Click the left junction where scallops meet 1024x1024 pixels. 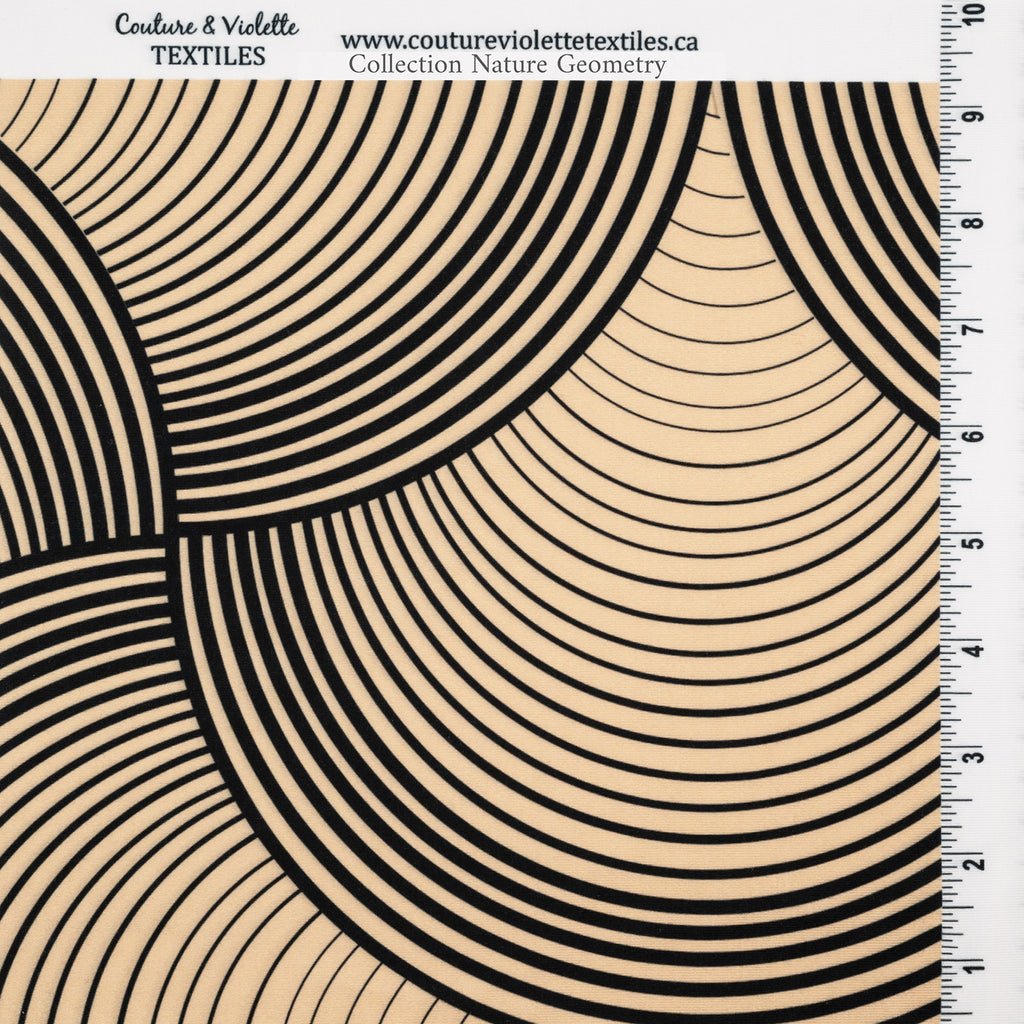click(170, 528)
